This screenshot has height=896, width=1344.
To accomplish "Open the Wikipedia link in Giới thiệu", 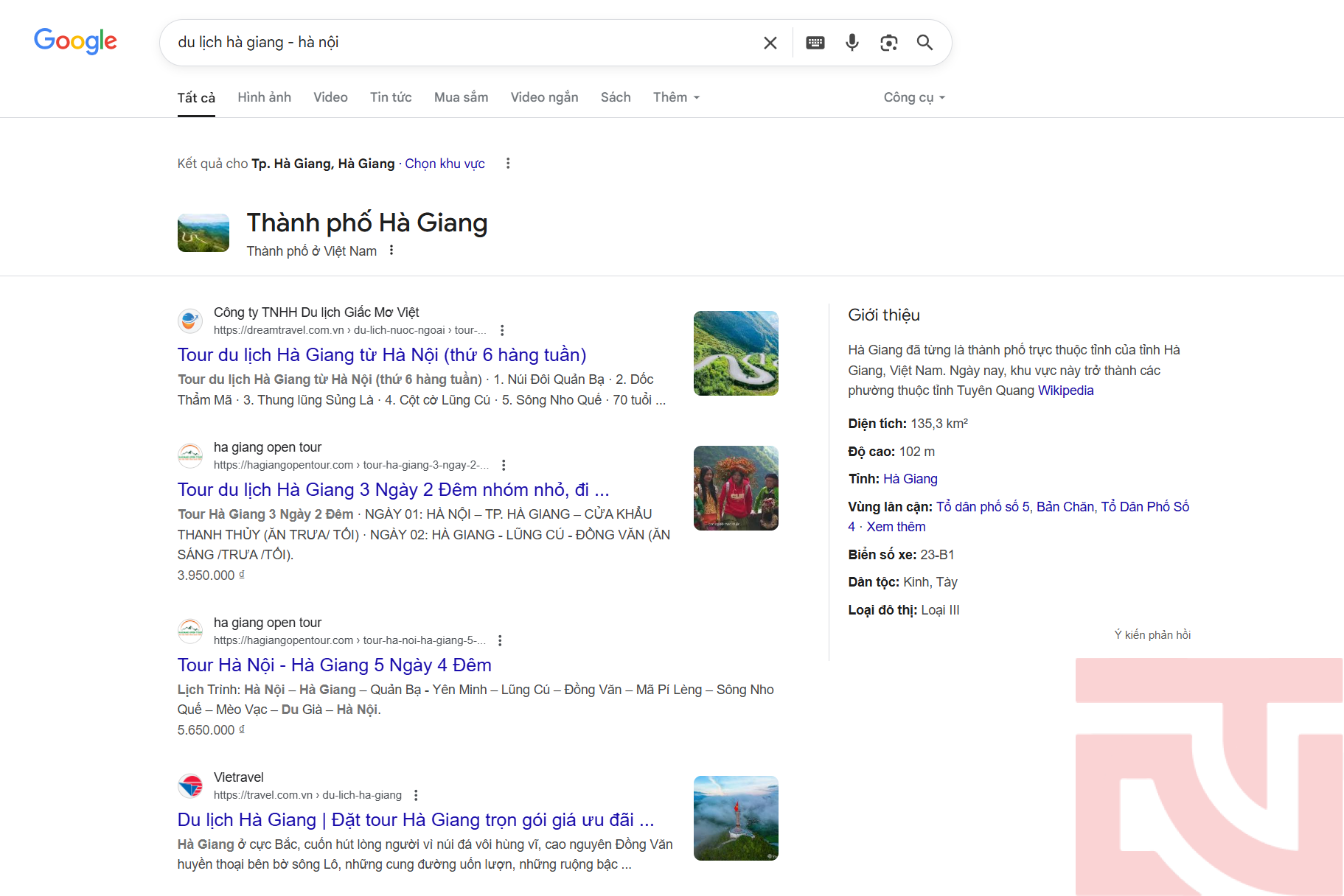I will [1065, 391].
